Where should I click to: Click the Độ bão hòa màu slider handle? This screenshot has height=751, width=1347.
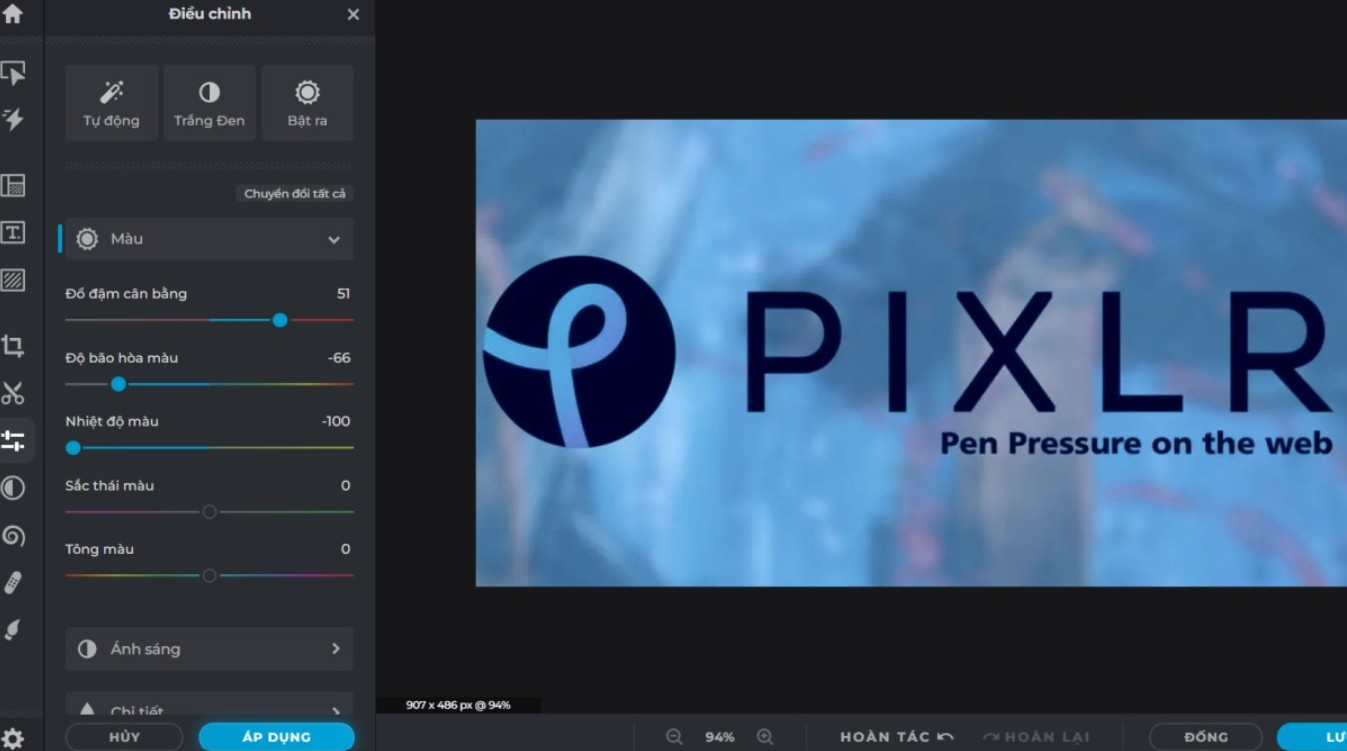118,384
